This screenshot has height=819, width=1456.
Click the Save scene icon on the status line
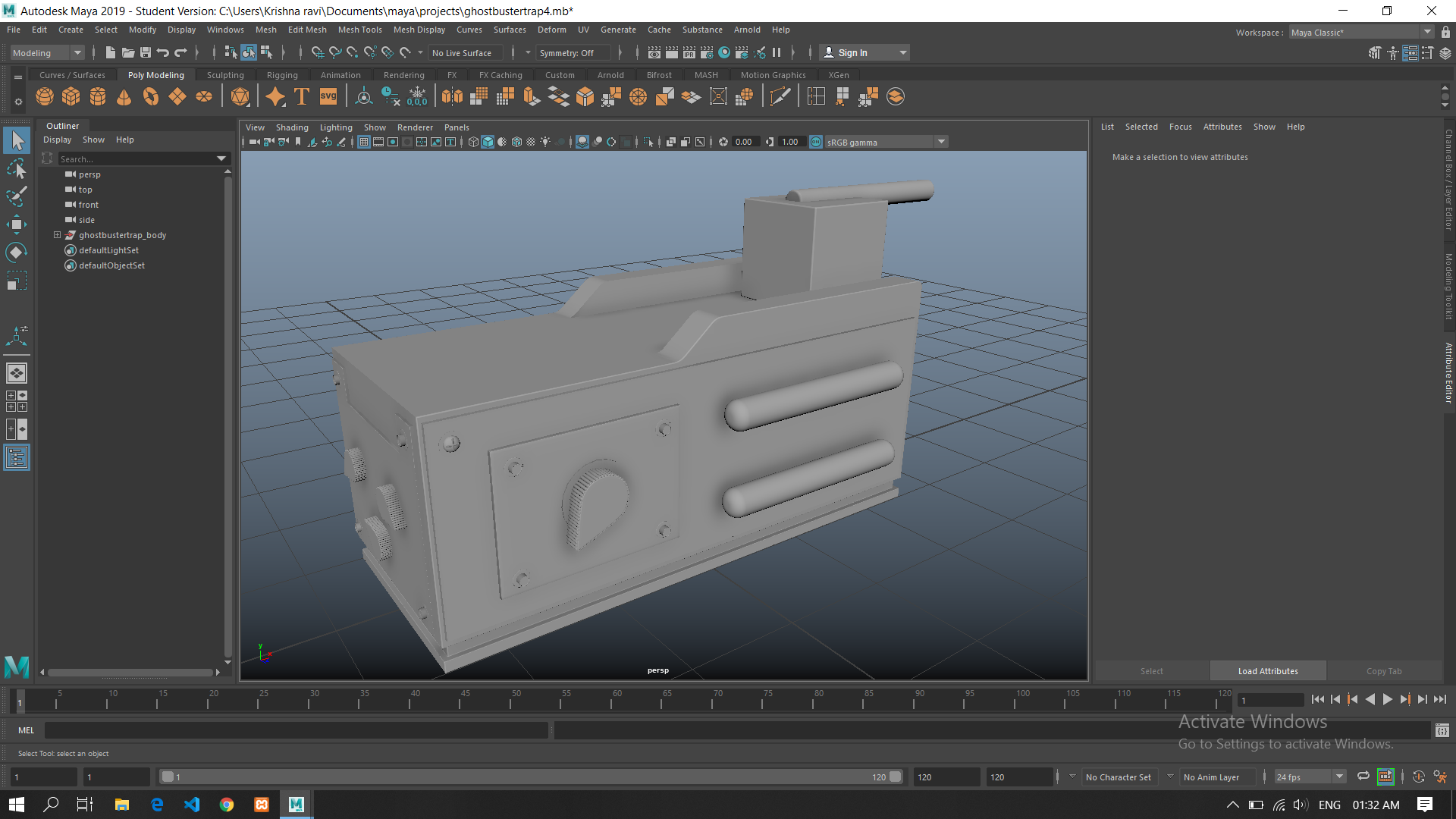click(146, 52)
